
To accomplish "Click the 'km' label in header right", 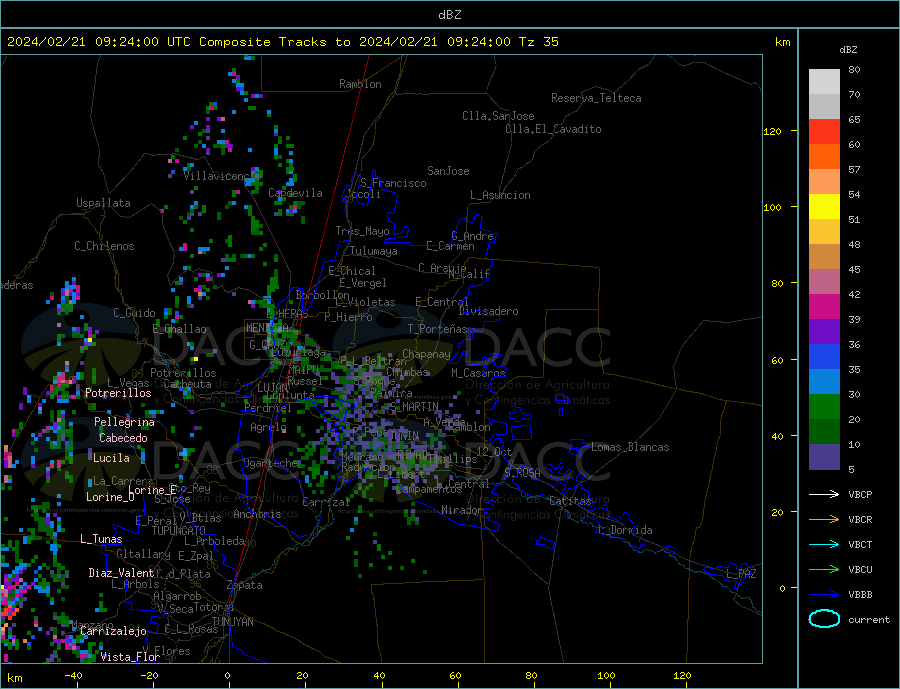I will pyautogui.click(x=782, y=42).
